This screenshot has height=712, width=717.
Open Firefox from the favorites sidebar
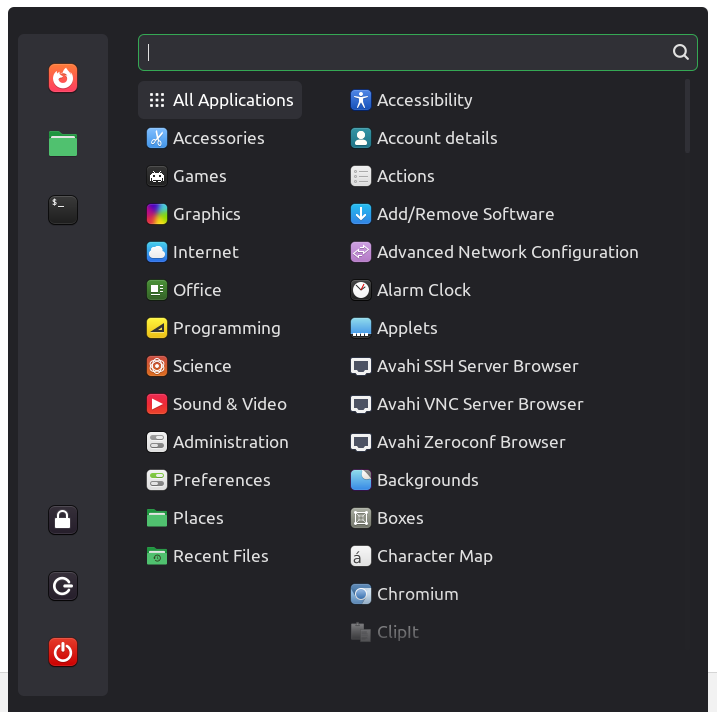pos(63,78)
